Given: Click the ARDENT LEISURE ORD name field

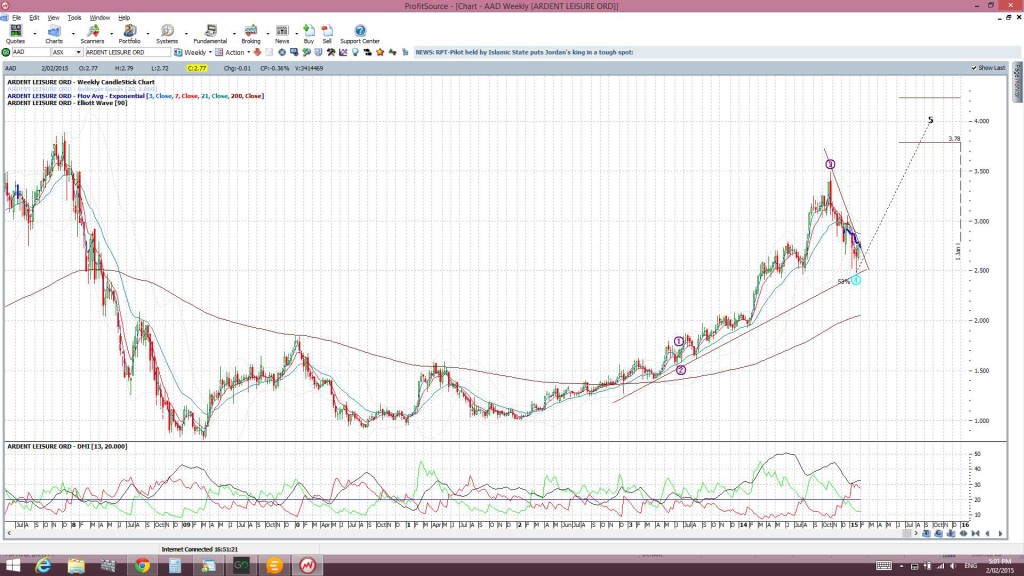Looking at the screenshot, I should pos(127,52).
